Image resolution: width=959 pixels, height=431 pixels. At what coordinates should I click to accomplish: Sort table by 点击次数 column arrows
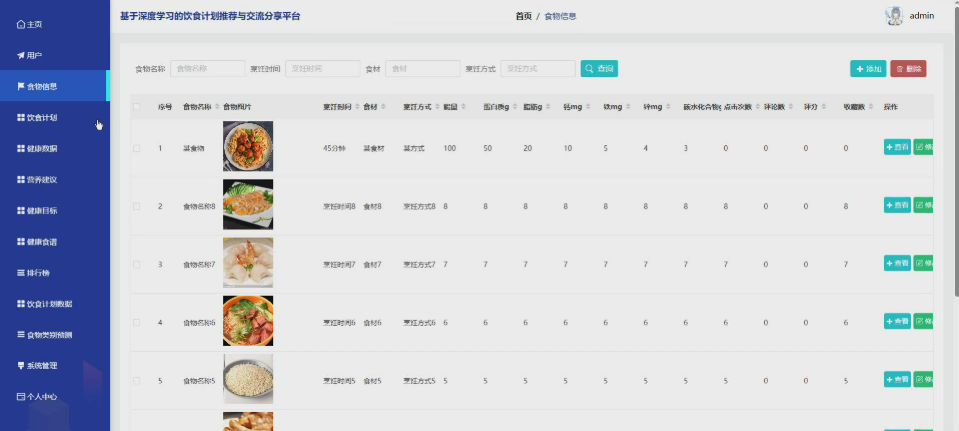coord(758,107)
